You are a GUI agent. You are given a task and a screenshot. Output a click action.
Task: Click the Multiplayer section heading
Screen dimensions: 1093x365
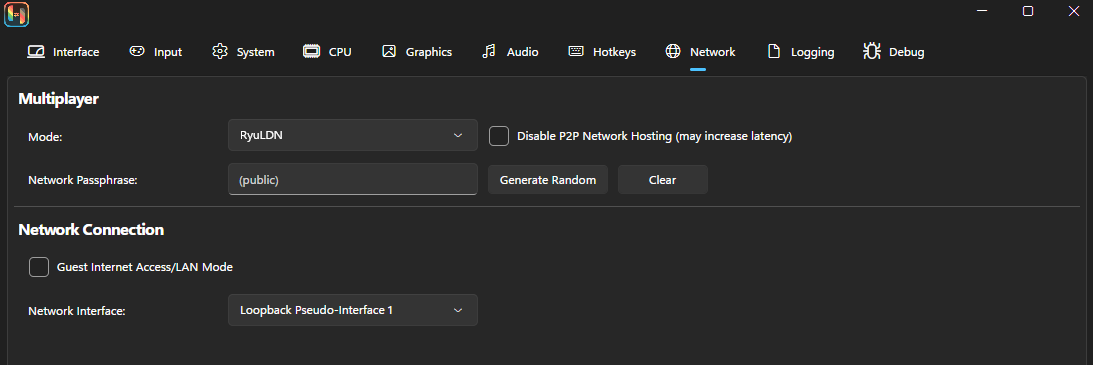point(58,99)
